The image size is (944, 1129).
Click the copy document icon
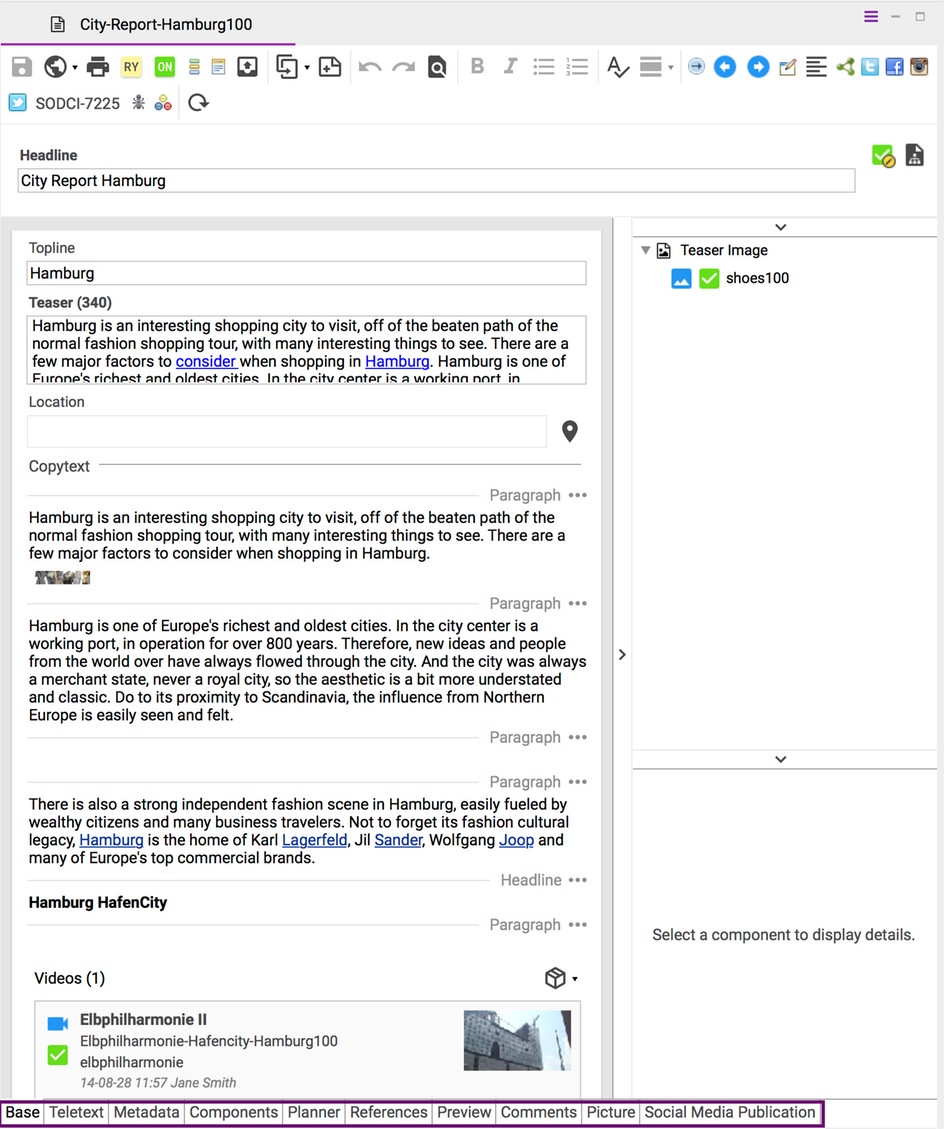point(287,67)
